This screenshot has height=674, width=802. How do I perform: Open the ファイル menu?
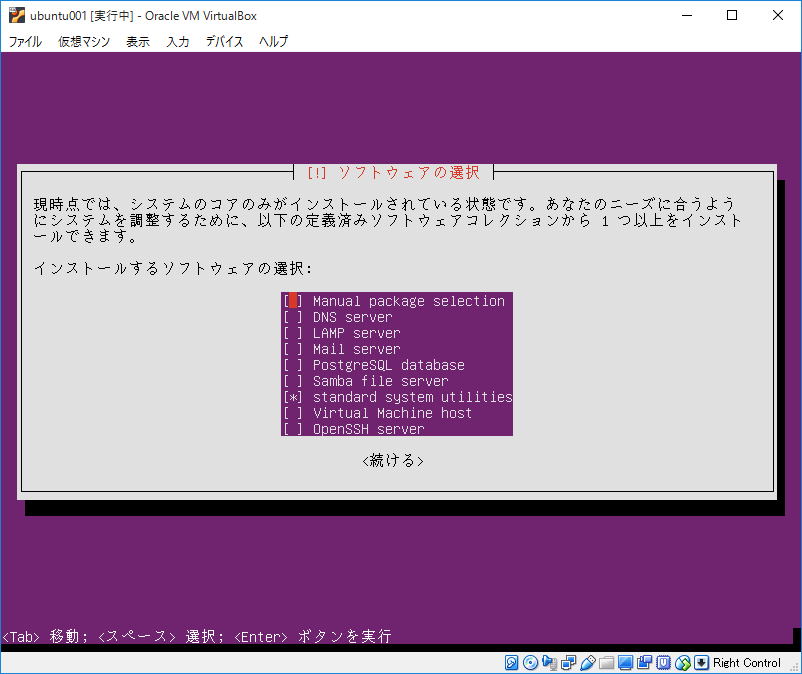tap(25, 41)
